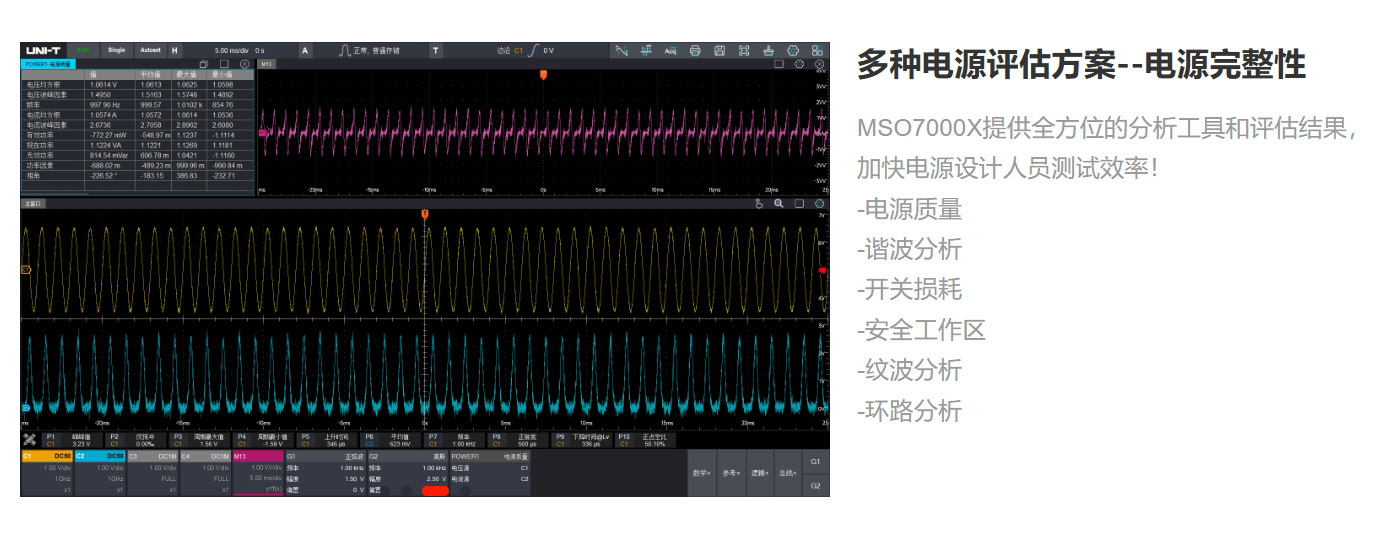
Task: Open the H horizontal settings
Action: (174, 50)
